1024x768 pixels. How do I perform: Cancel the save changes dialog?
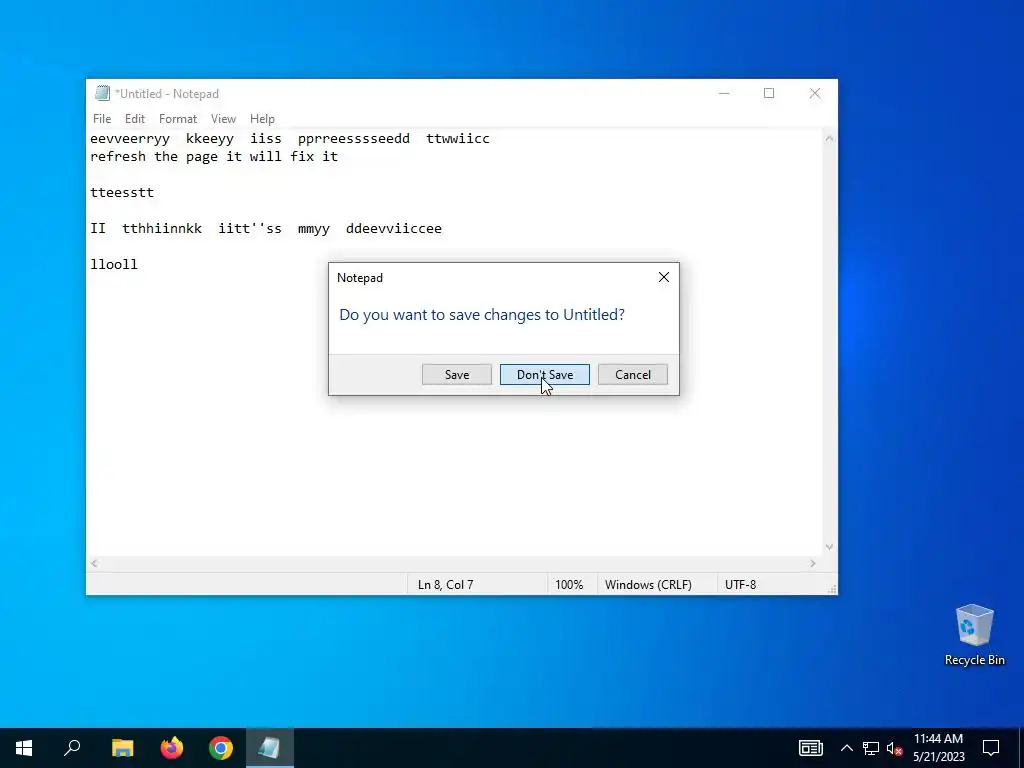coord(633,375)
